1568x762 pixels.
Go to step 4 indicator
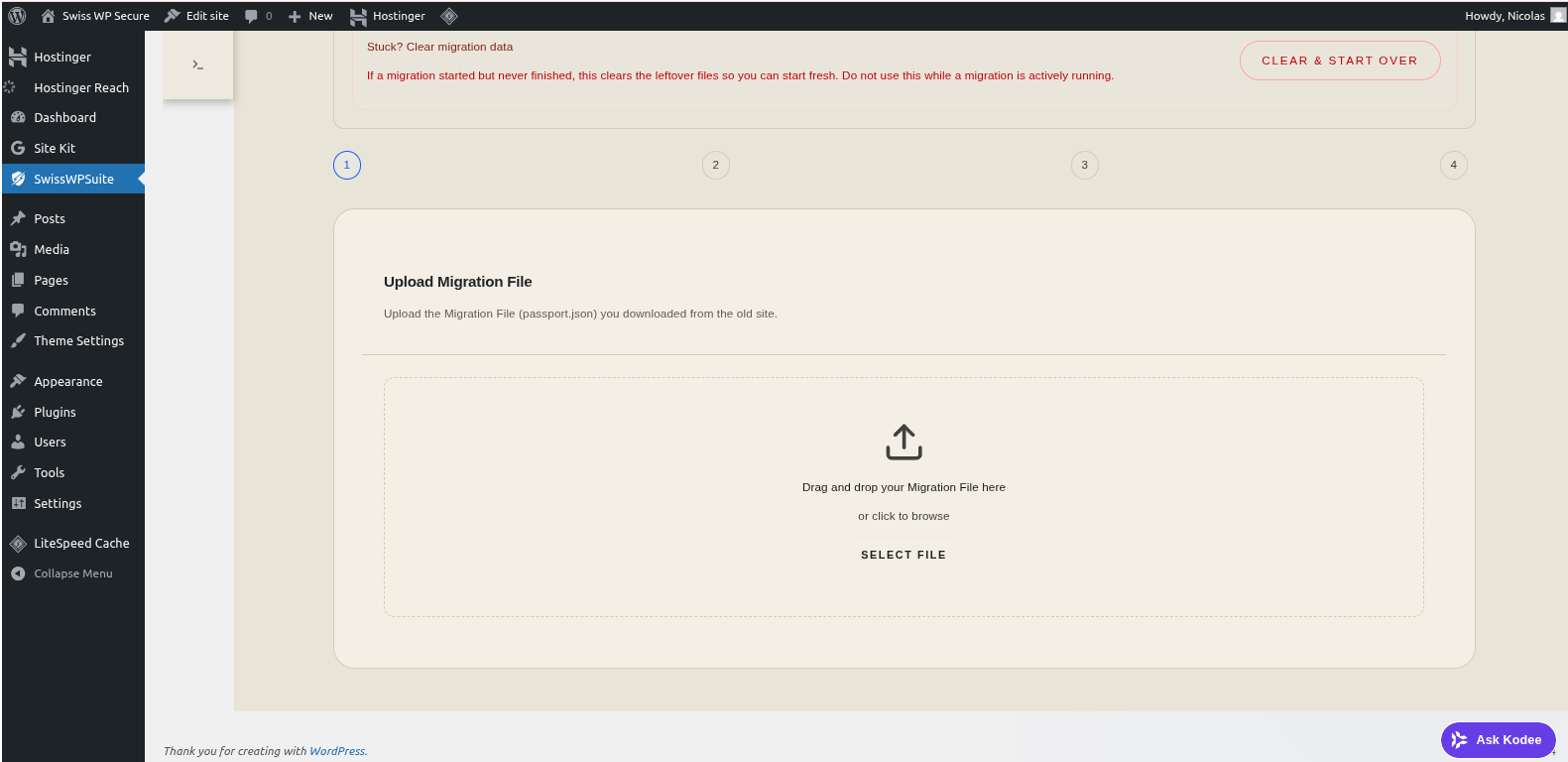[1453, 166]
